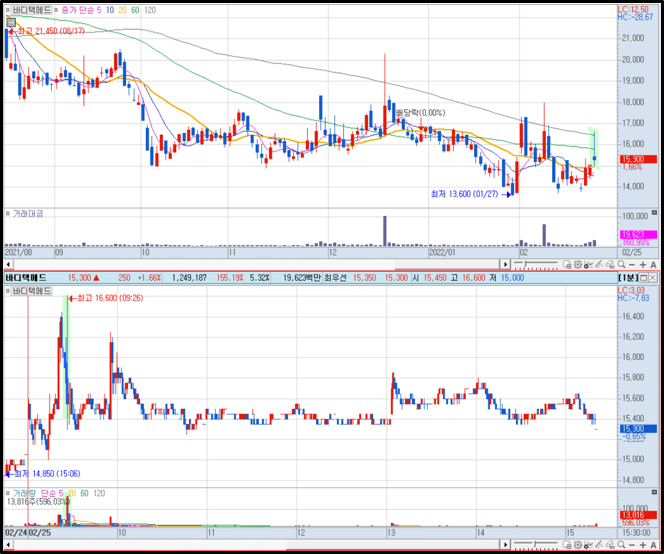Image resolution: width=664 pixels, height=554 pixels.
Task: Click the LC:12.50 readout on daily chart
Action: click(633, 9)
